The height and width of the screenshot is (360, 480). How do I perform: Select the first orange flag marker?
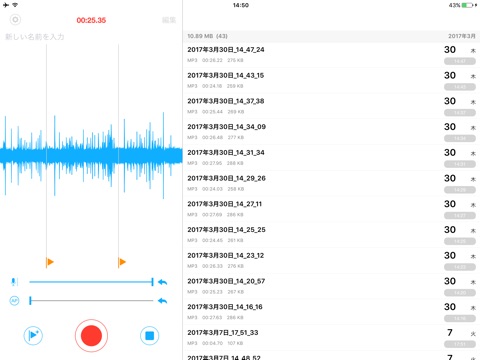click(50, 262)
